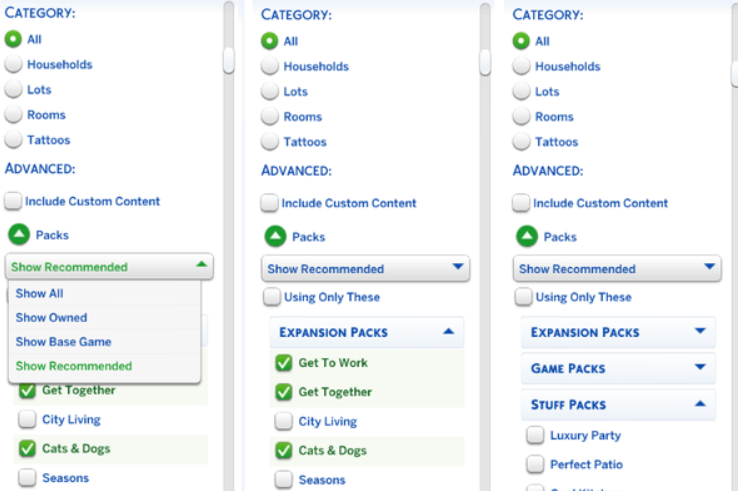
Task: Collapse the expanded Expansion Packs header in middle panel
Action: [x=447, y=332]
